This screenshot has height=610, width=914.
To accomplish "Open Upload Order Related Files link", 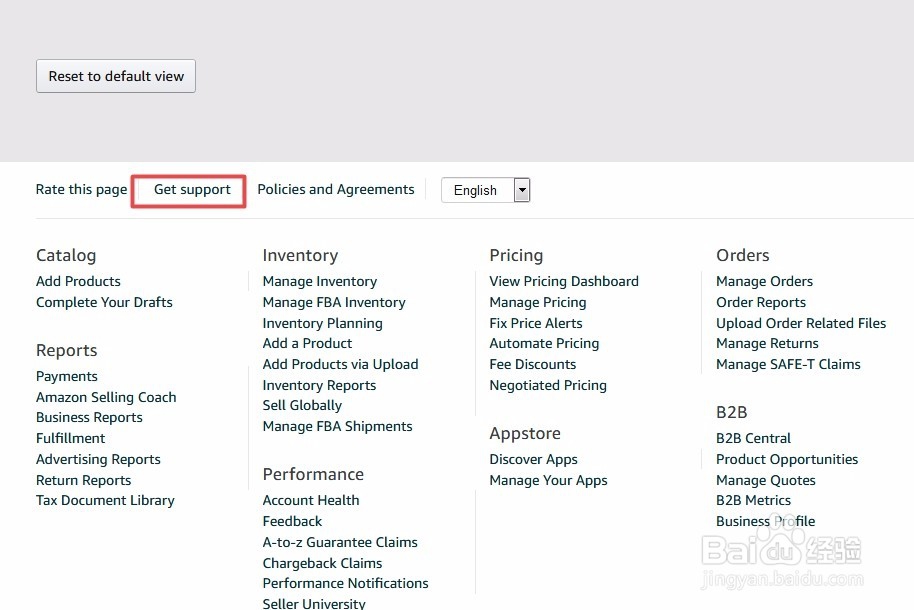I will point(801,323).
